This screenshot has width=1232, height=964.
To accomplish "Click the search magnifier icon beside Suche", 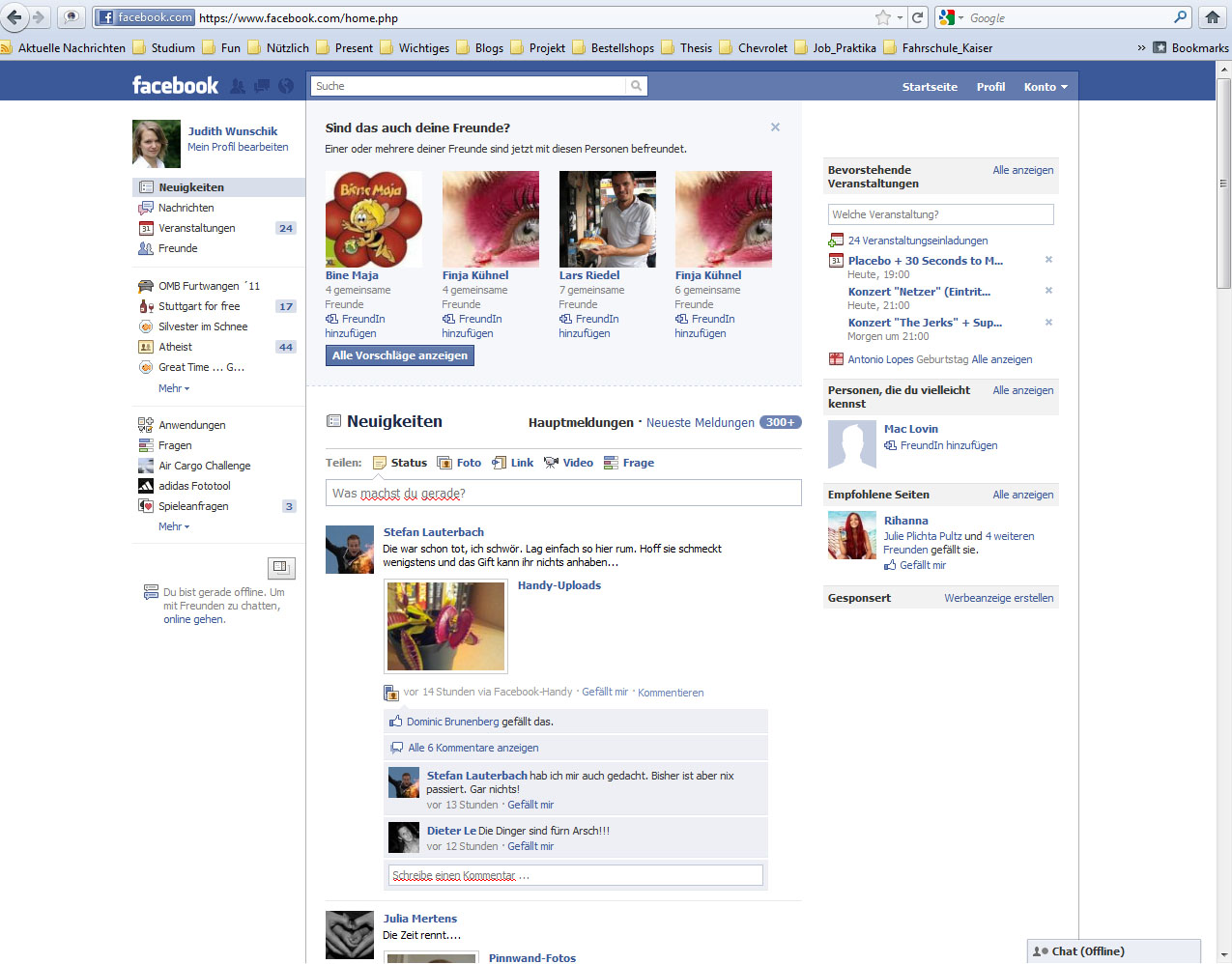I will pyautogui.click(x=636, y=86).
